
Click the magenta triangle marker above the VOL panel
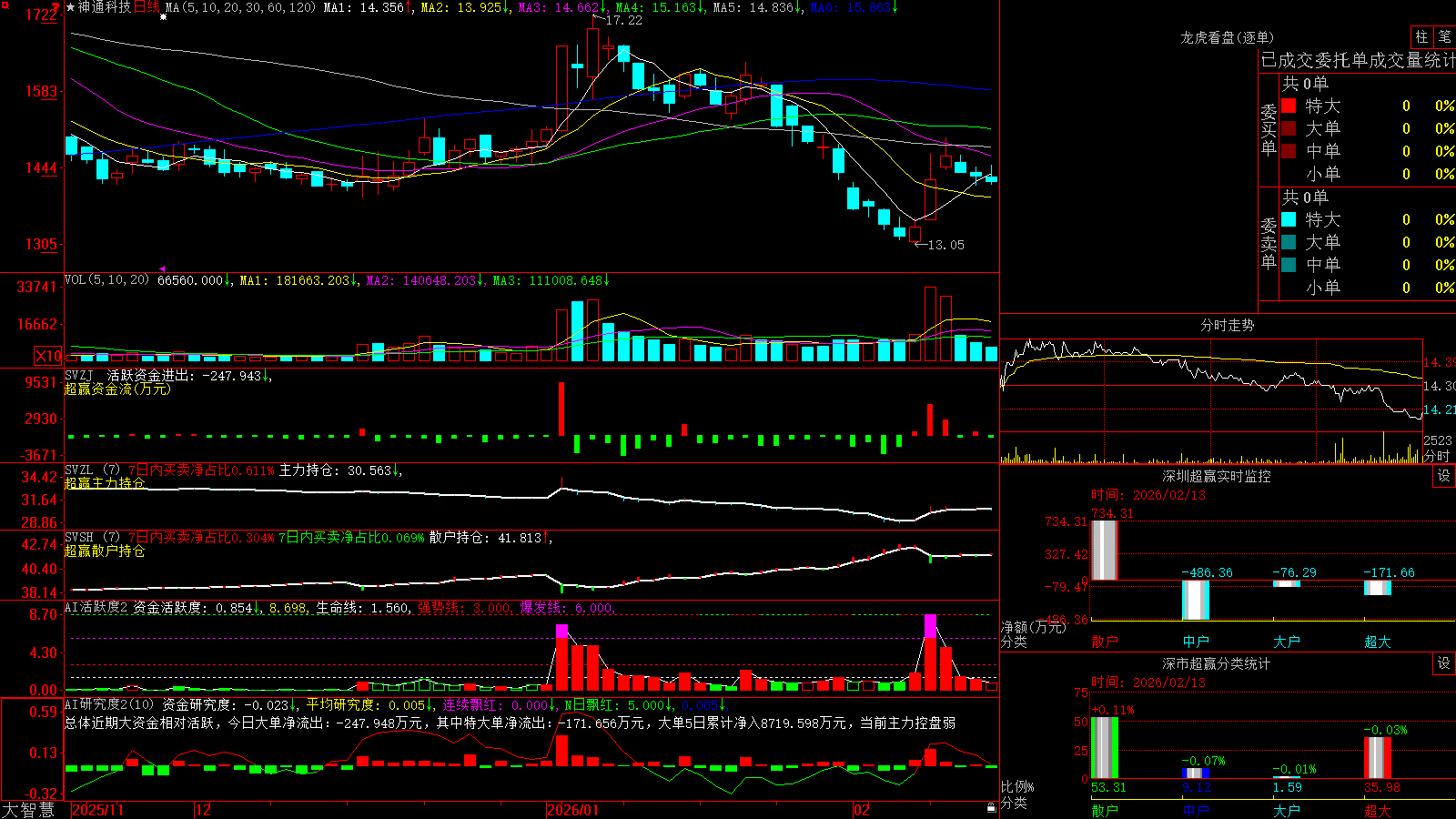(163, 268)
